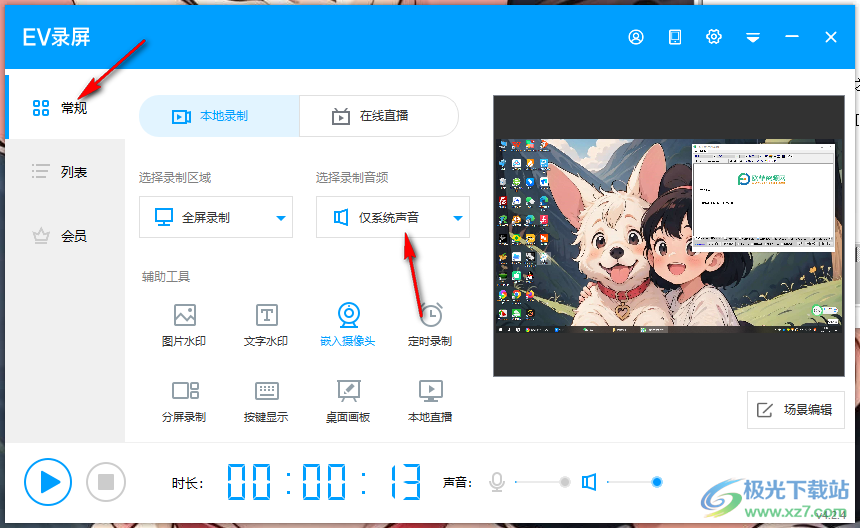Adjust the system sound volume slider
The image size is (860, 528).
(x=634, y=482)
